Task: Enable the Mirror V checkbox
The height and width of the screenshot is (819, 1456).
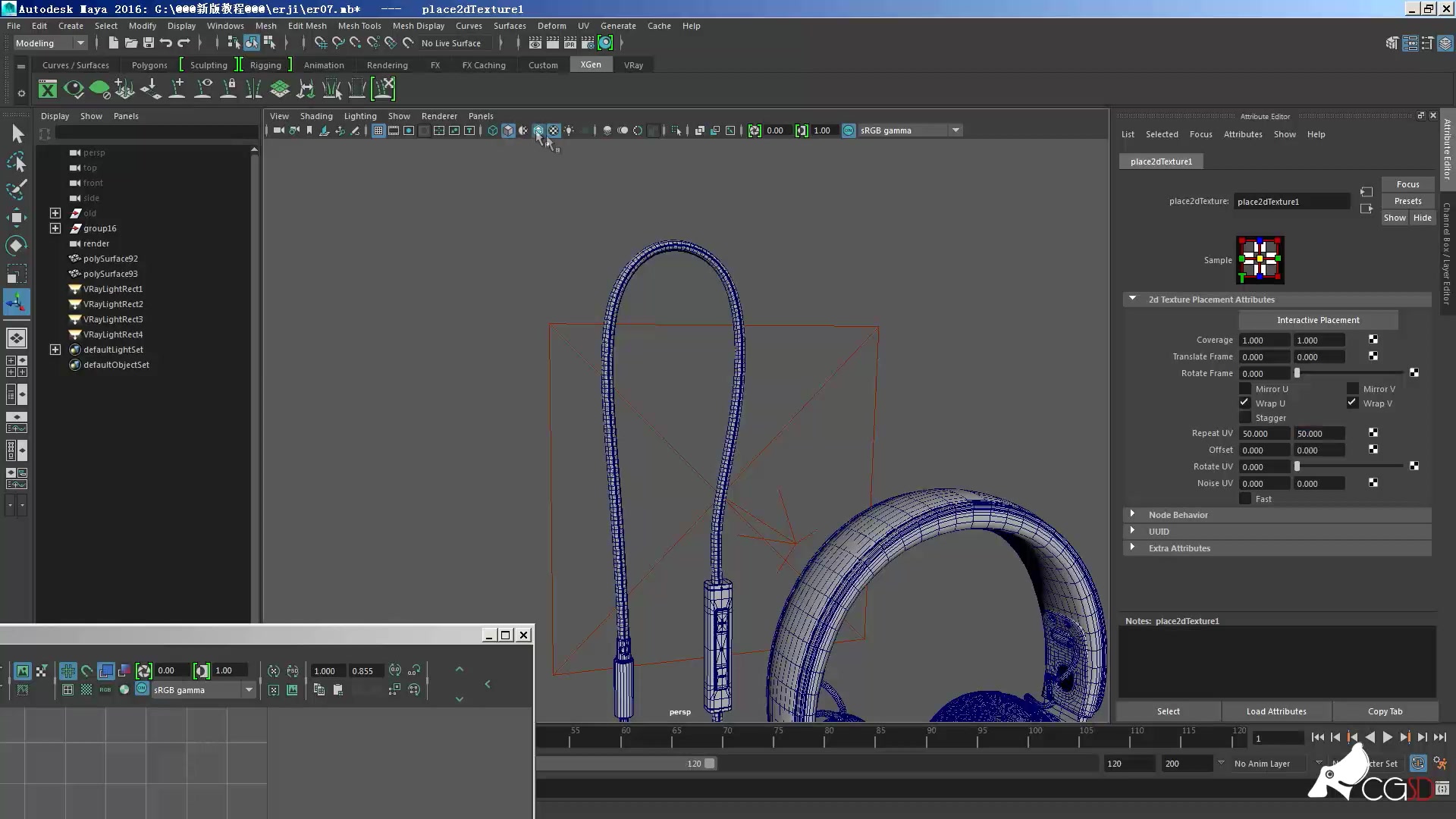Action: [x=1351, y=388]
